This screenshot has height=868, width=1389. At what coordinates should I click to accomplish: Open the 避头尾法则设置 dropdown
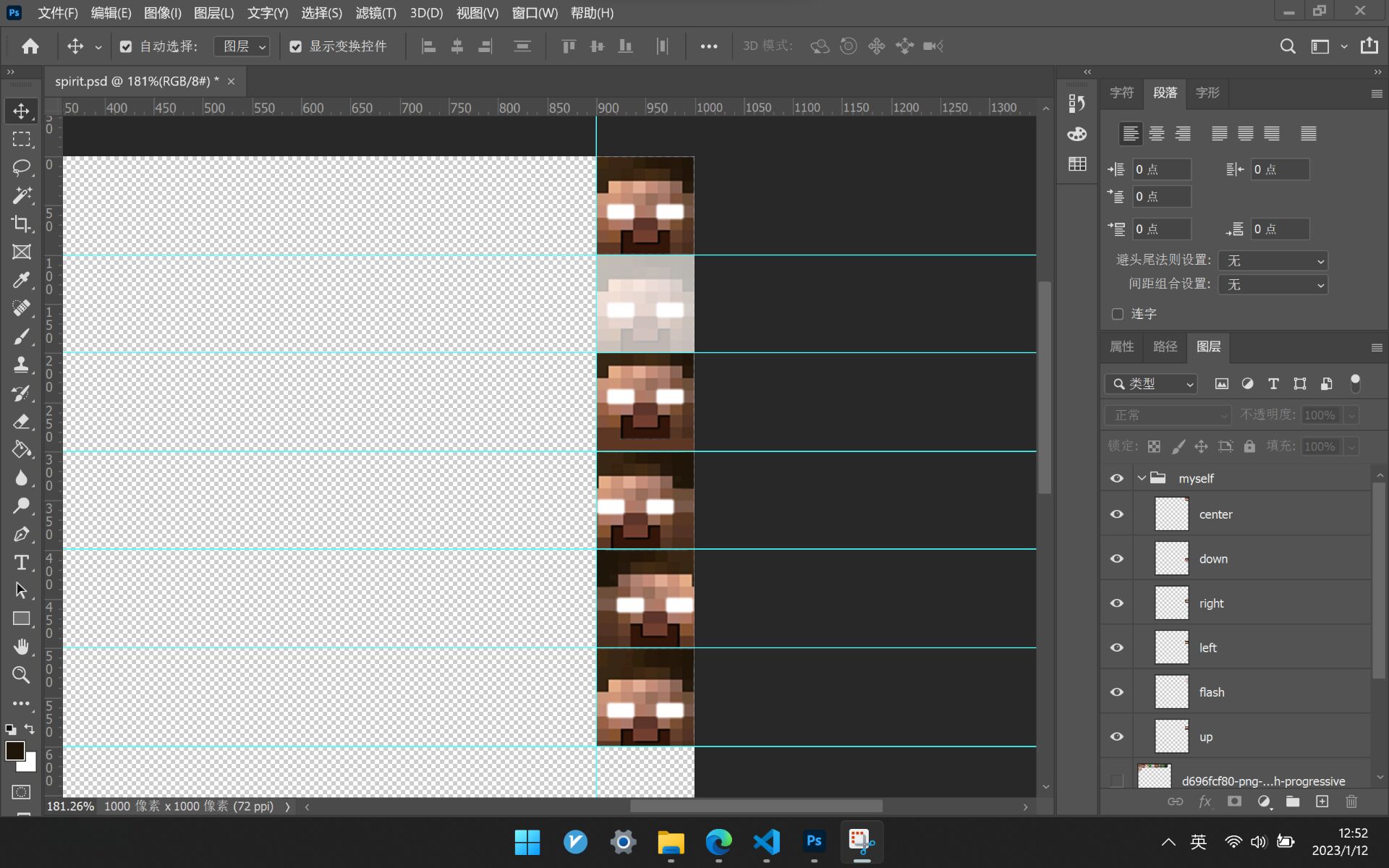pyautogui.click(x=1273, y=260)
